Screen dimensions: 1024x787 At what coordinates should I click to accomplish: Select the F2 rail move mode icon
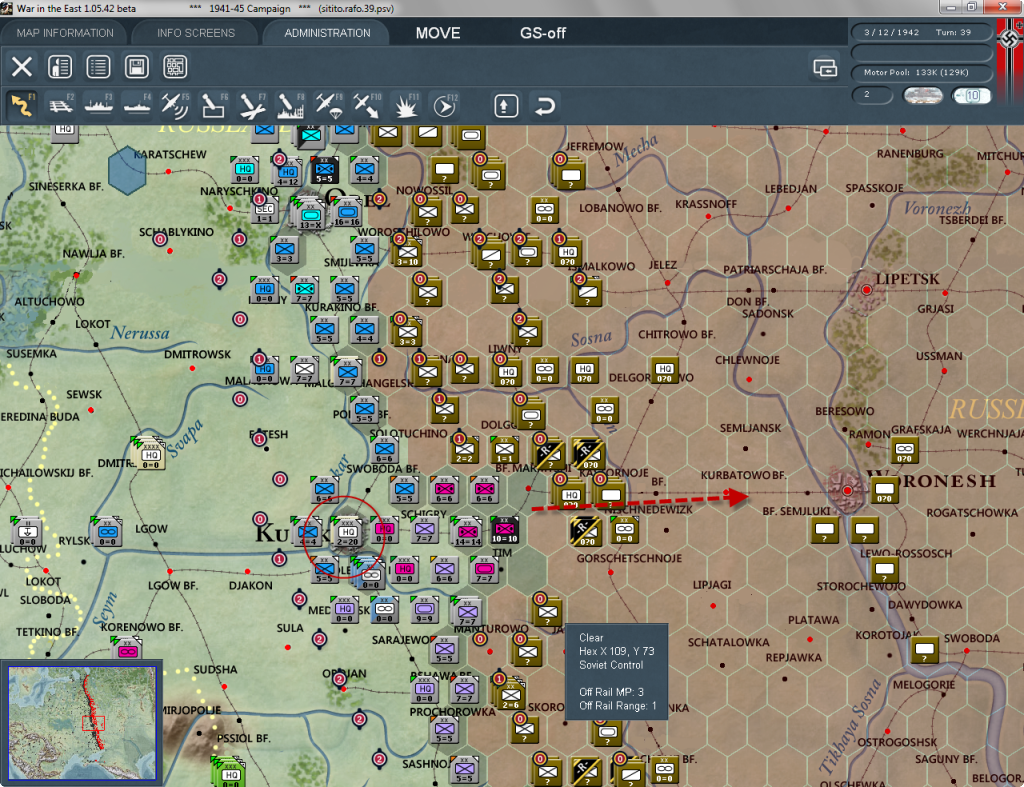click(61, 105)
